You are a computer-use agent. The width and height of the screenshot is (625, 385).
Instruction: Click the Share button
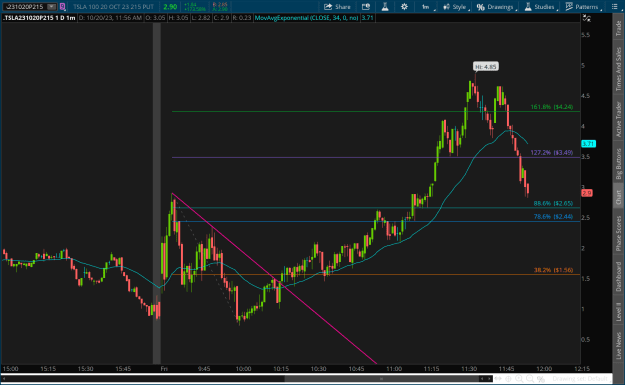337,7
